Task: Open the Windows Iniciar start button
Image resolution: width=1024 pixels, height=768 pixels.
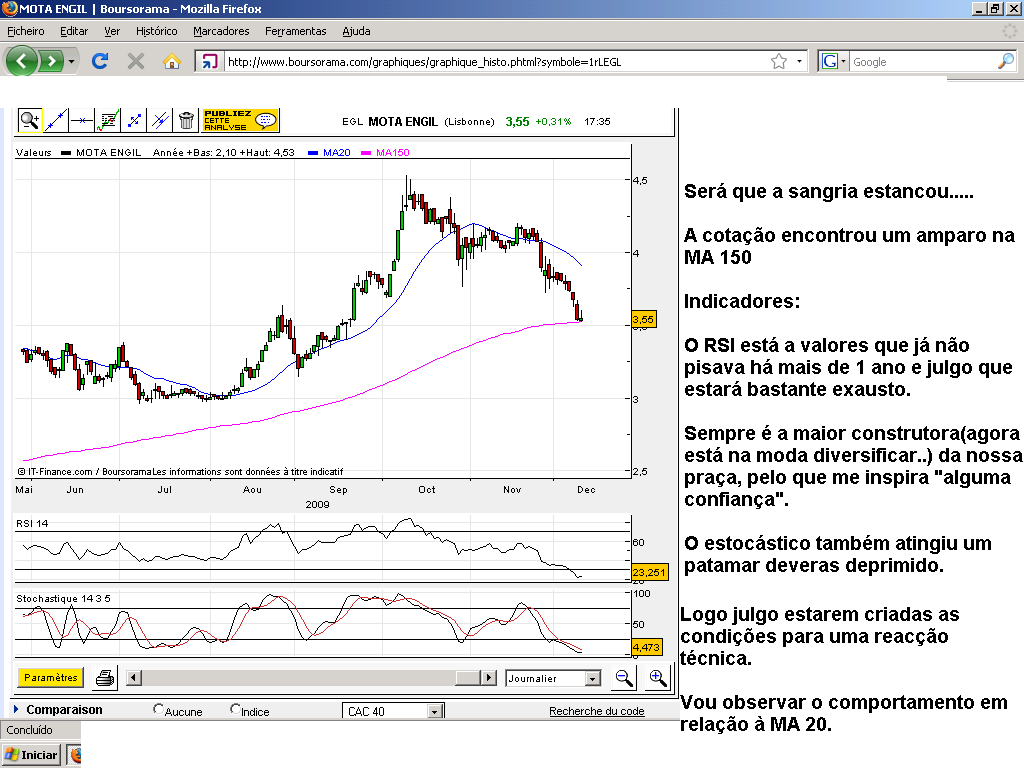Action: coord(31,755)
